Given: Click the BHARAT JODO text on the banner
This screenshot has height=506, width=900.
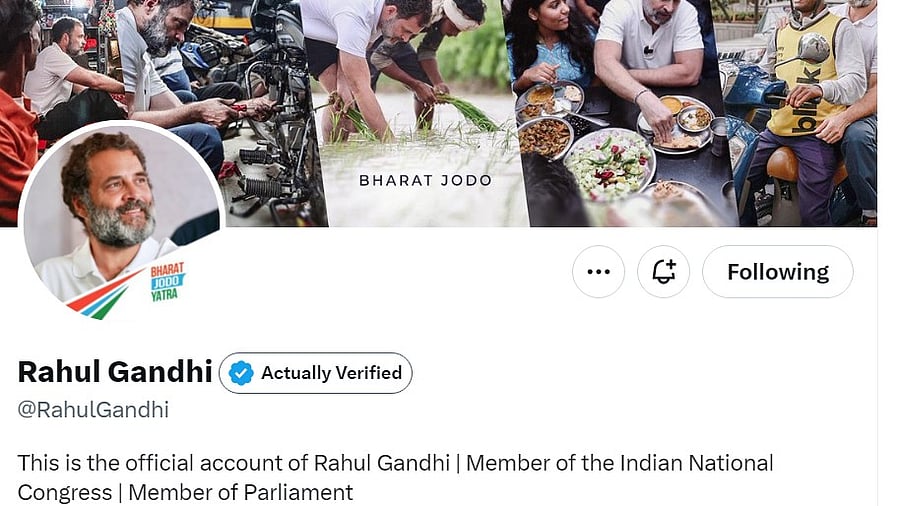Looking at the screenshot, I should (x=426, y=181).
